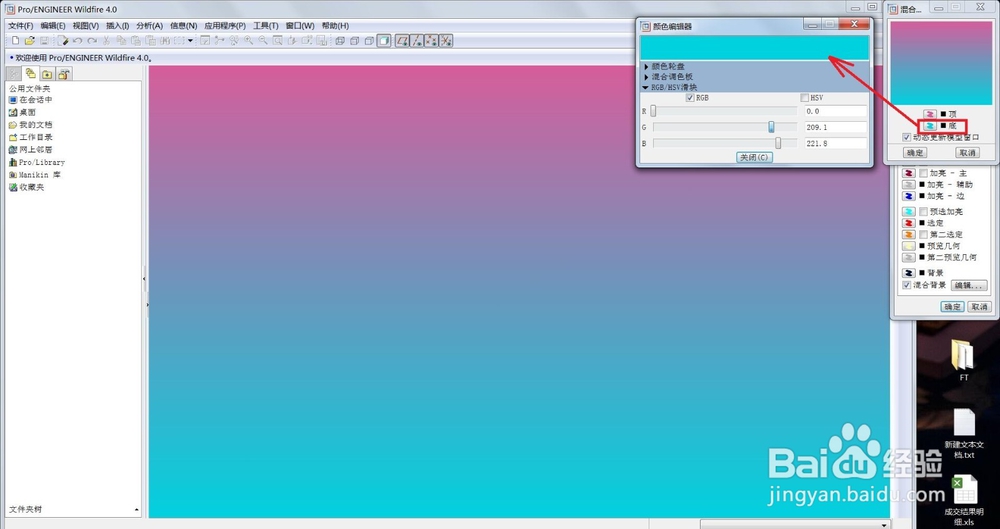The width and height of the screenshot is (1000, 529).
Task: Open the folder browser navigator tab
Action: pyautogui.click(x=30, y=73)
